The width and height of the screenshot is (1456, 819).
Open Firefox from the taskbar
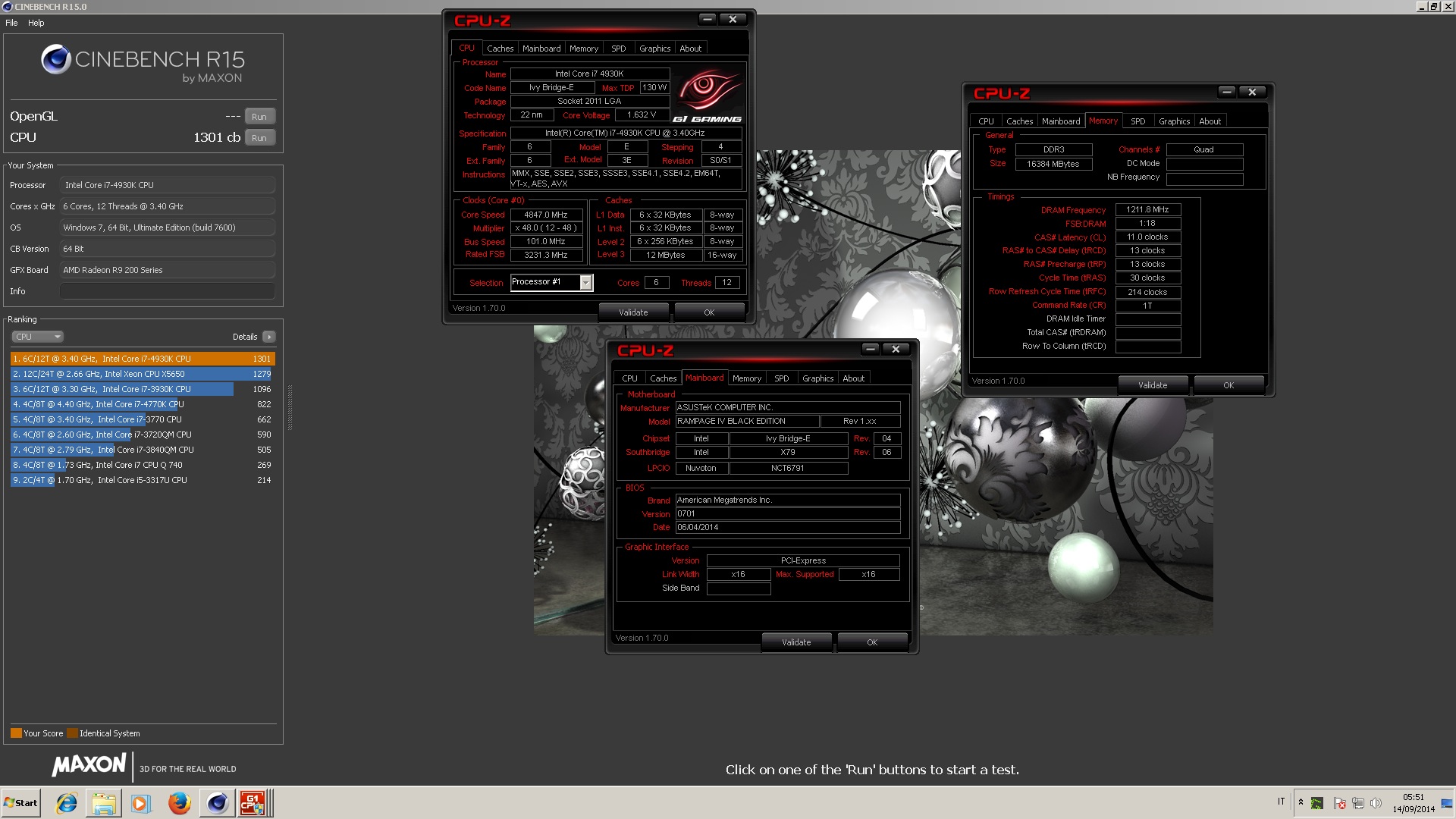[179, 803]
